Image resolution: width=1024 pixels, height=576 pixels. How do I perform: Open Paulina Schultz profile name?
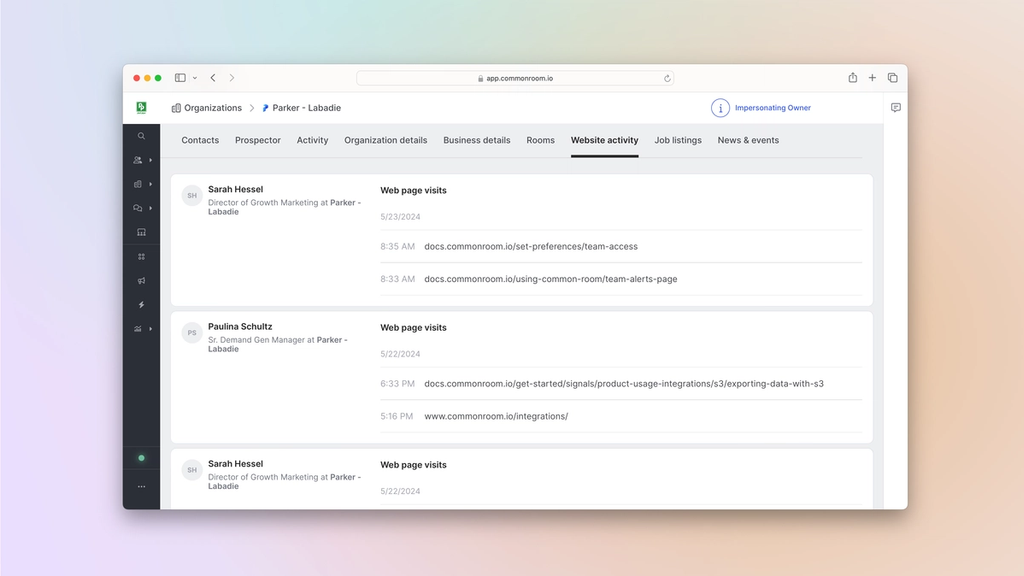click(240, 327)
